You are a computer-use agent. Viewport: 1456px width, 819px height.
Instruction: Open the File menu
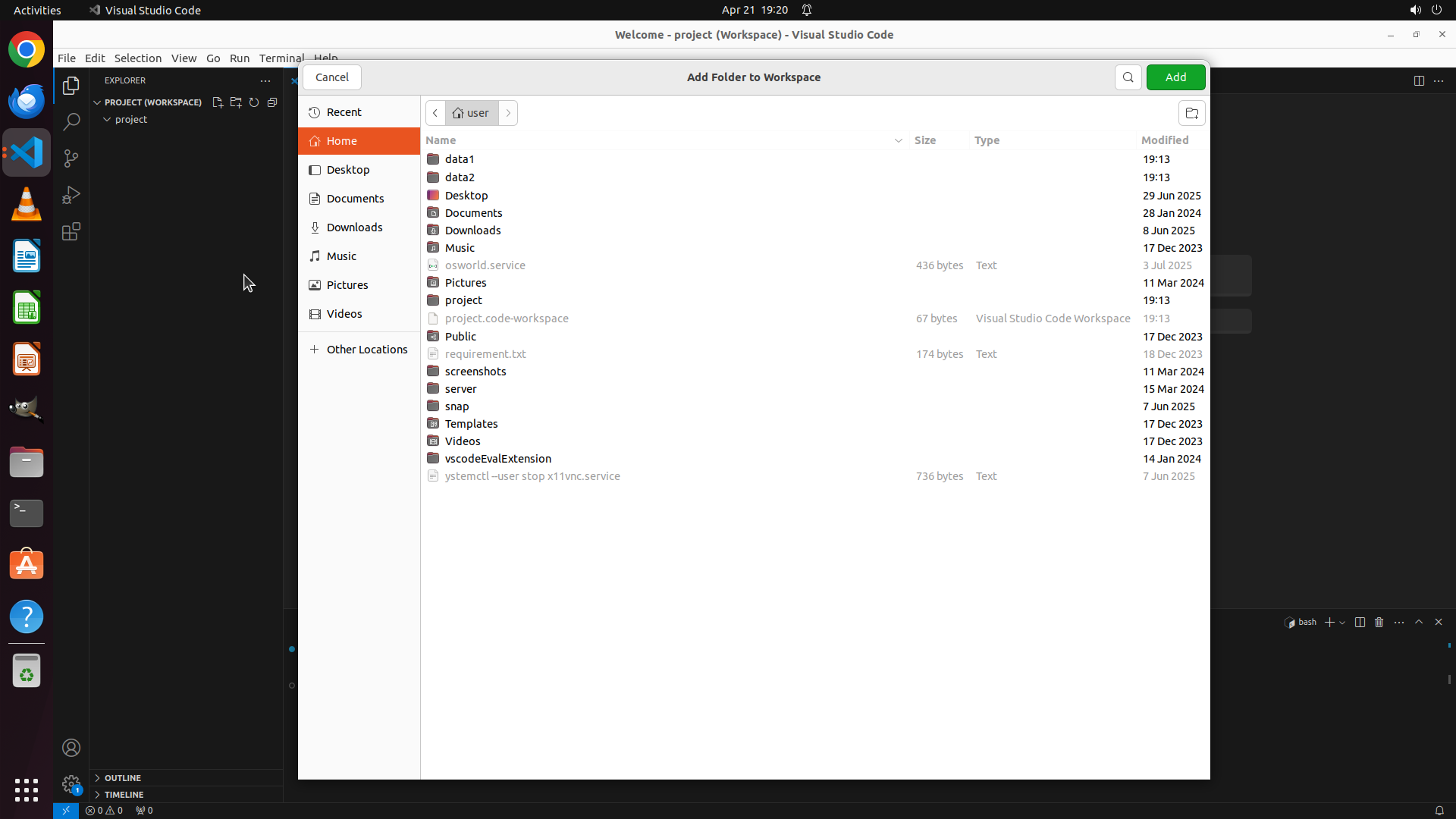[x=67, y=58]
